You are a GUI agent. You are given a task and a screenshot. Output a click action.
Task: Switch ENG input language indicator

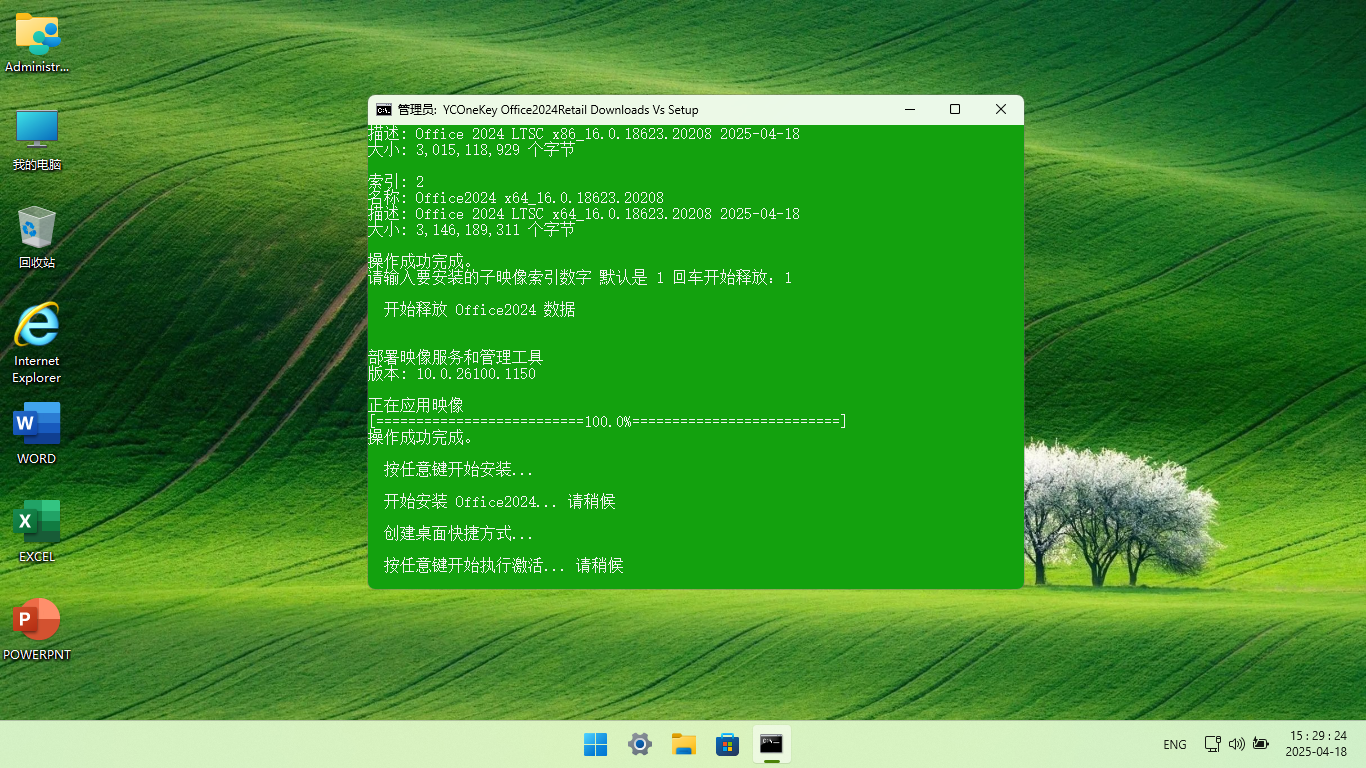(1175, 745)
